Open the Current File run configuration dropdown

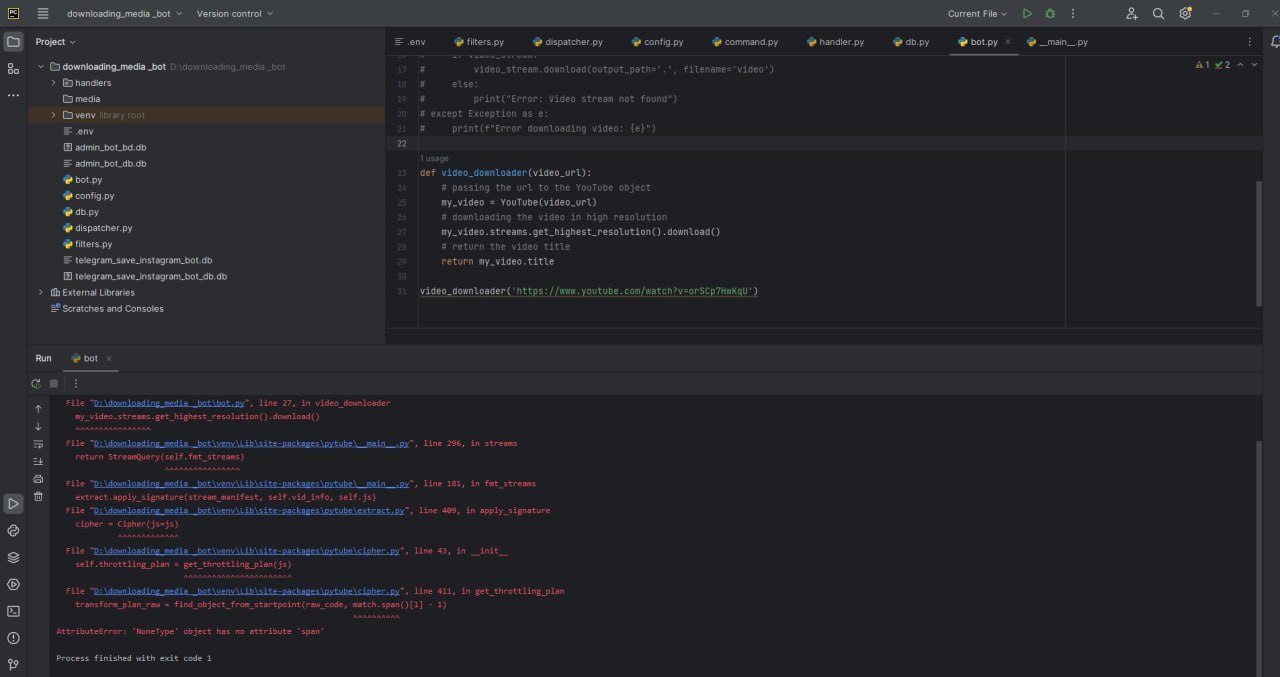pyautogui.click(x=977, y=14)
